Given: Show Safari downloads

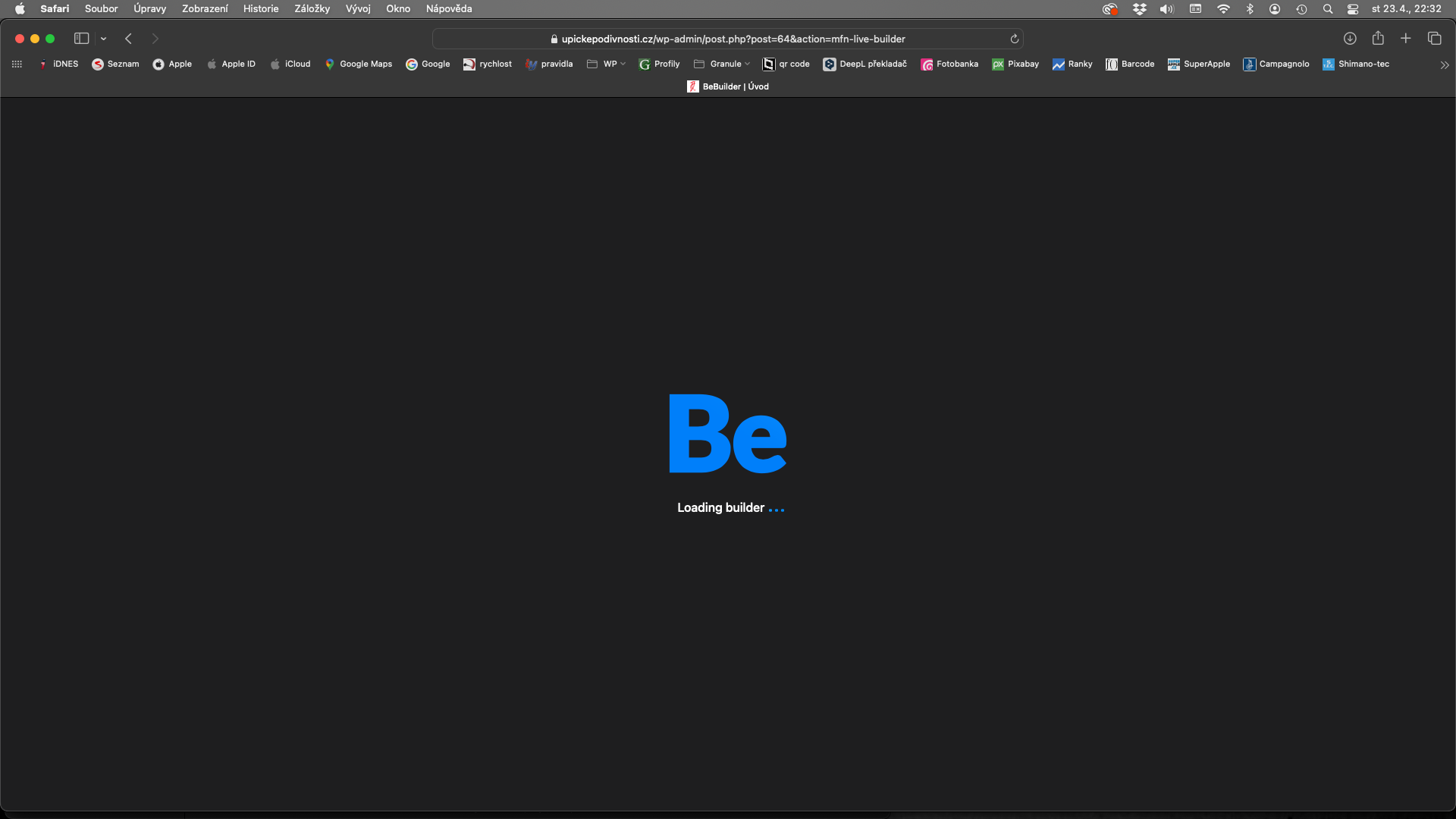Looking at the screenshot, I should click(1350, 39).
